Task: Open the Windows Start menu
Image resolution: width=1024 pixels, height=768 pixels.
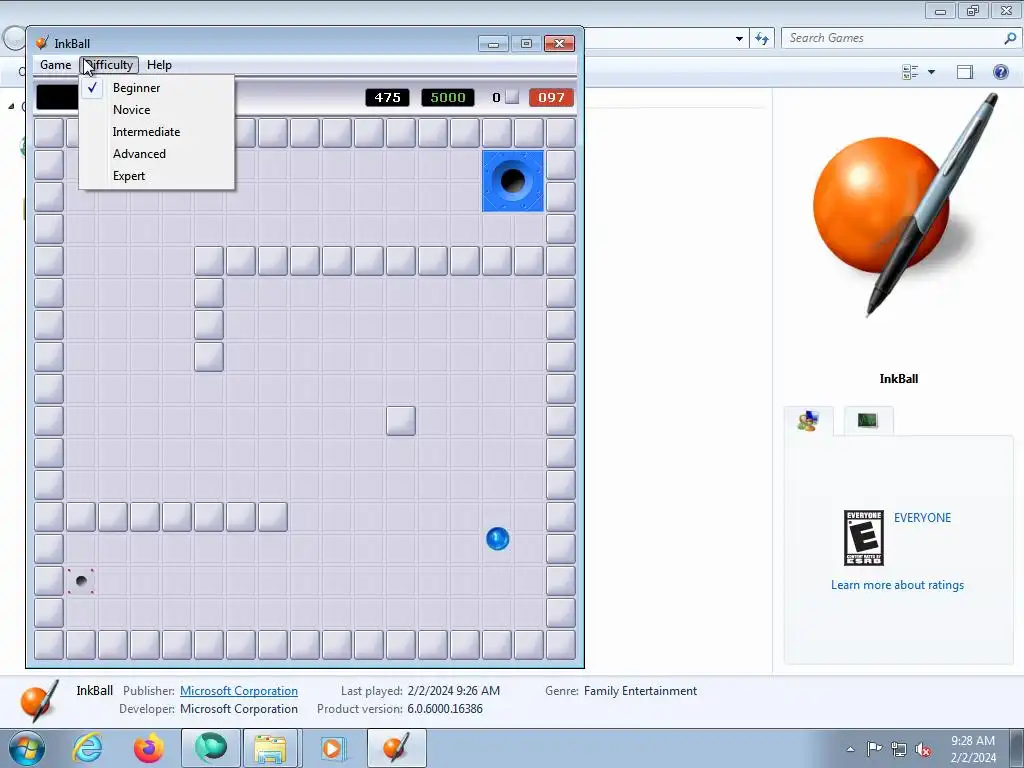Action: (x=26, y=748)
